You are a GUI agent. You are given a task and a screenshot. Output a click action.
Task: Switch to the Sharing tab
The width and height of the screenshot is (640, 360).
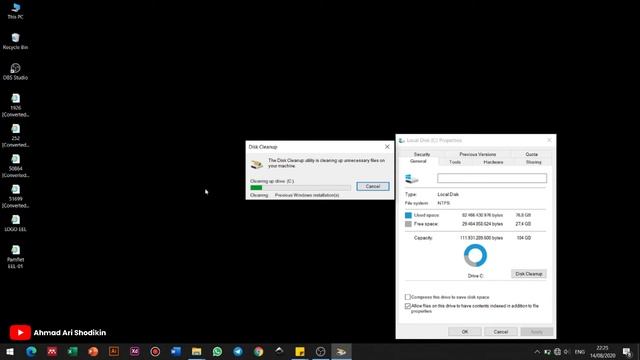pyautogui.click(x=533, y=162)
